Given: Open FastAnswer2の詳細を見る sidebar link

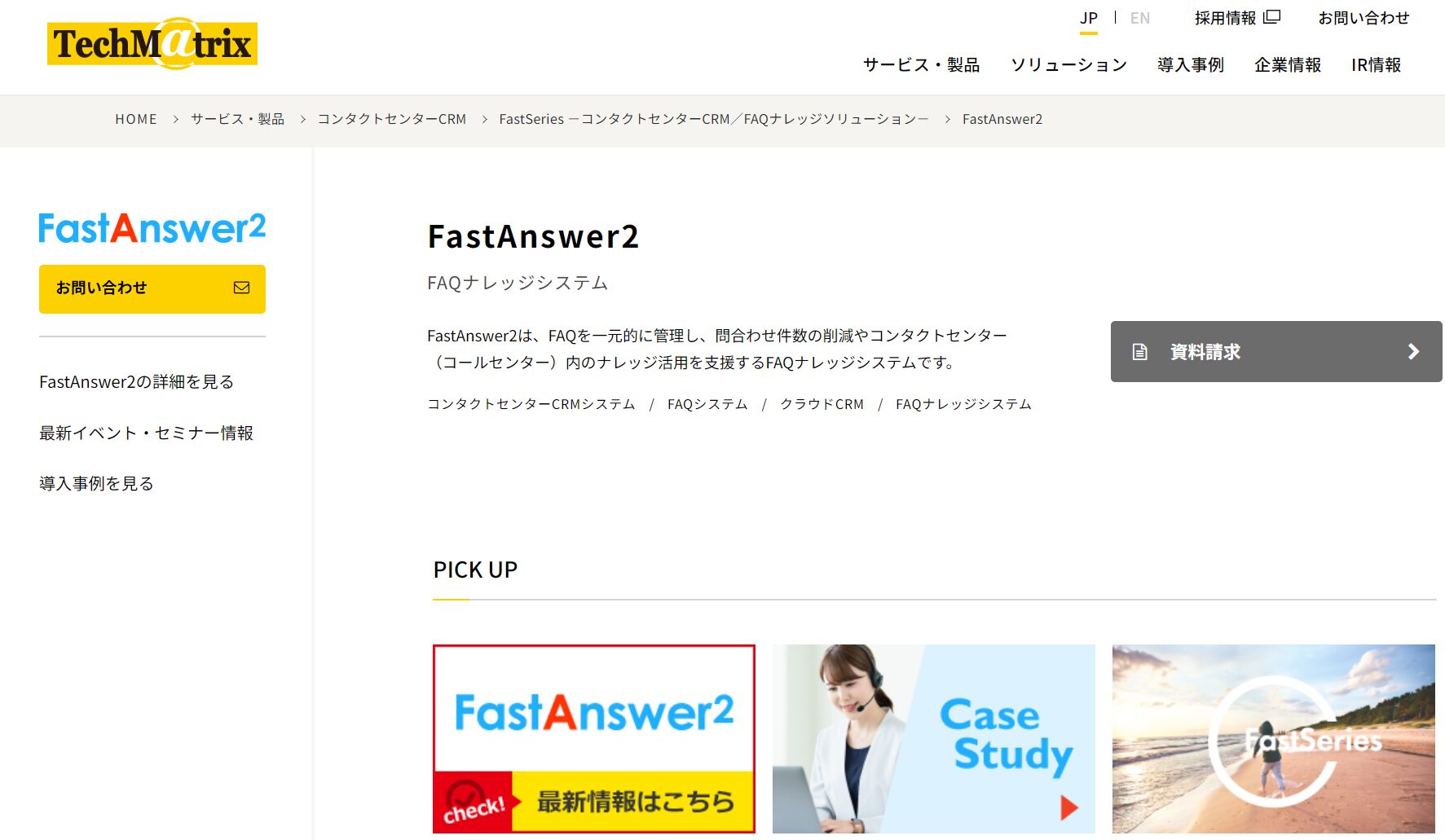Looking at the screenshot, I should click(x=137, y=381).
